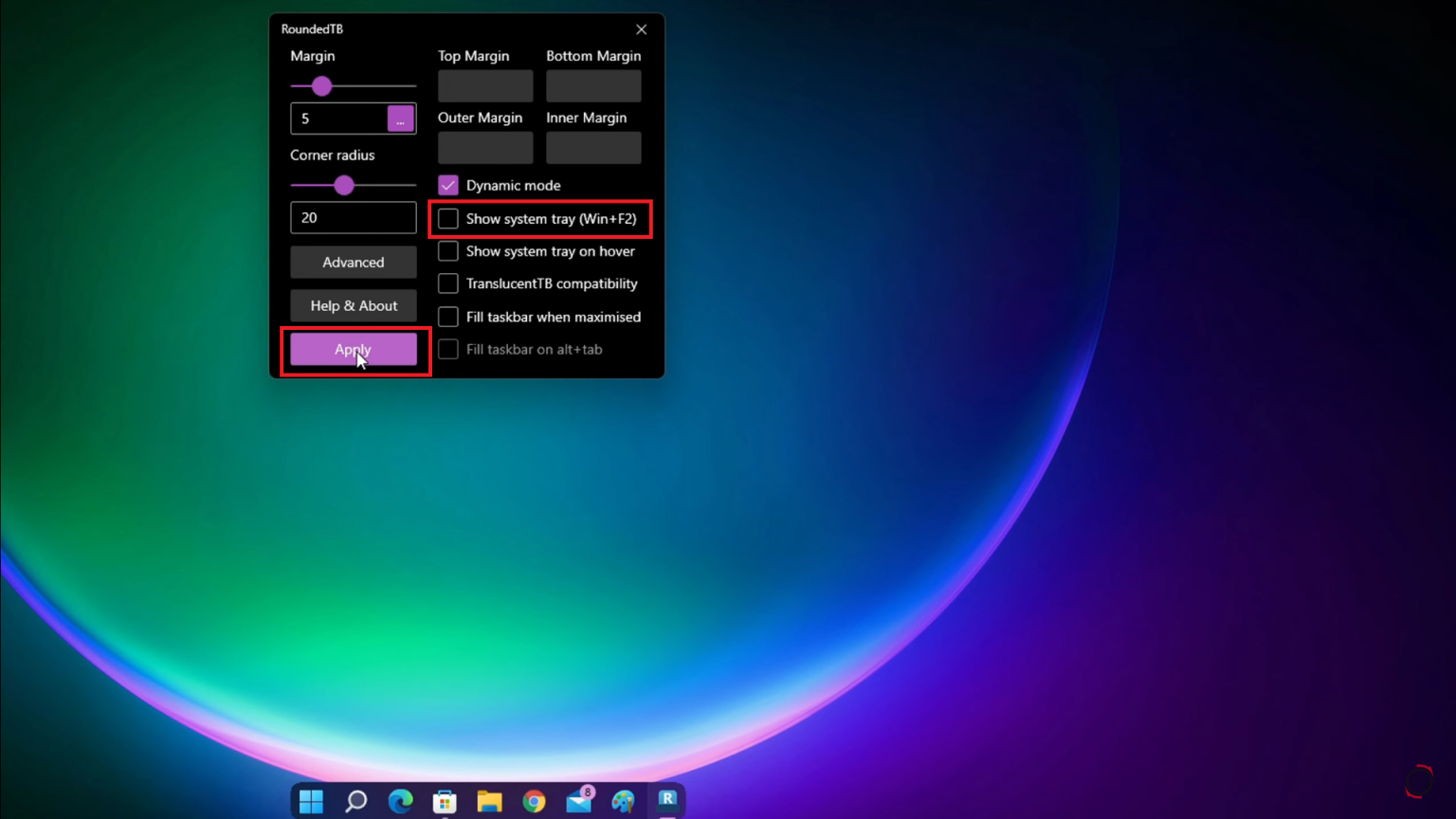Open Advanced settings
This screenshot has height=819, width=1456.
tap(353, 262)
